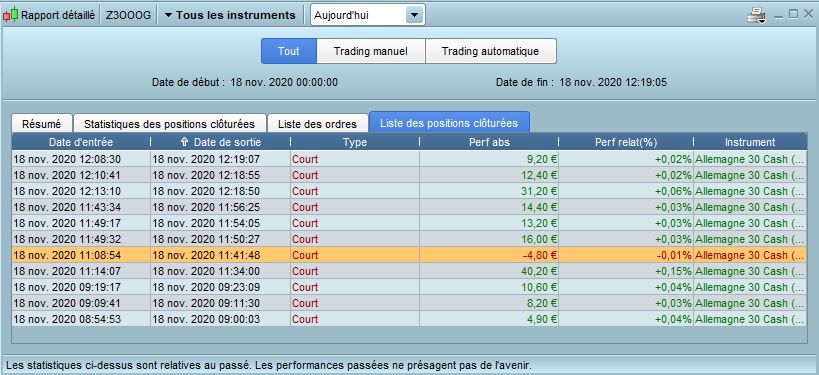
Task: Click the Z3OOOG account label
Action: pos(128,15)
